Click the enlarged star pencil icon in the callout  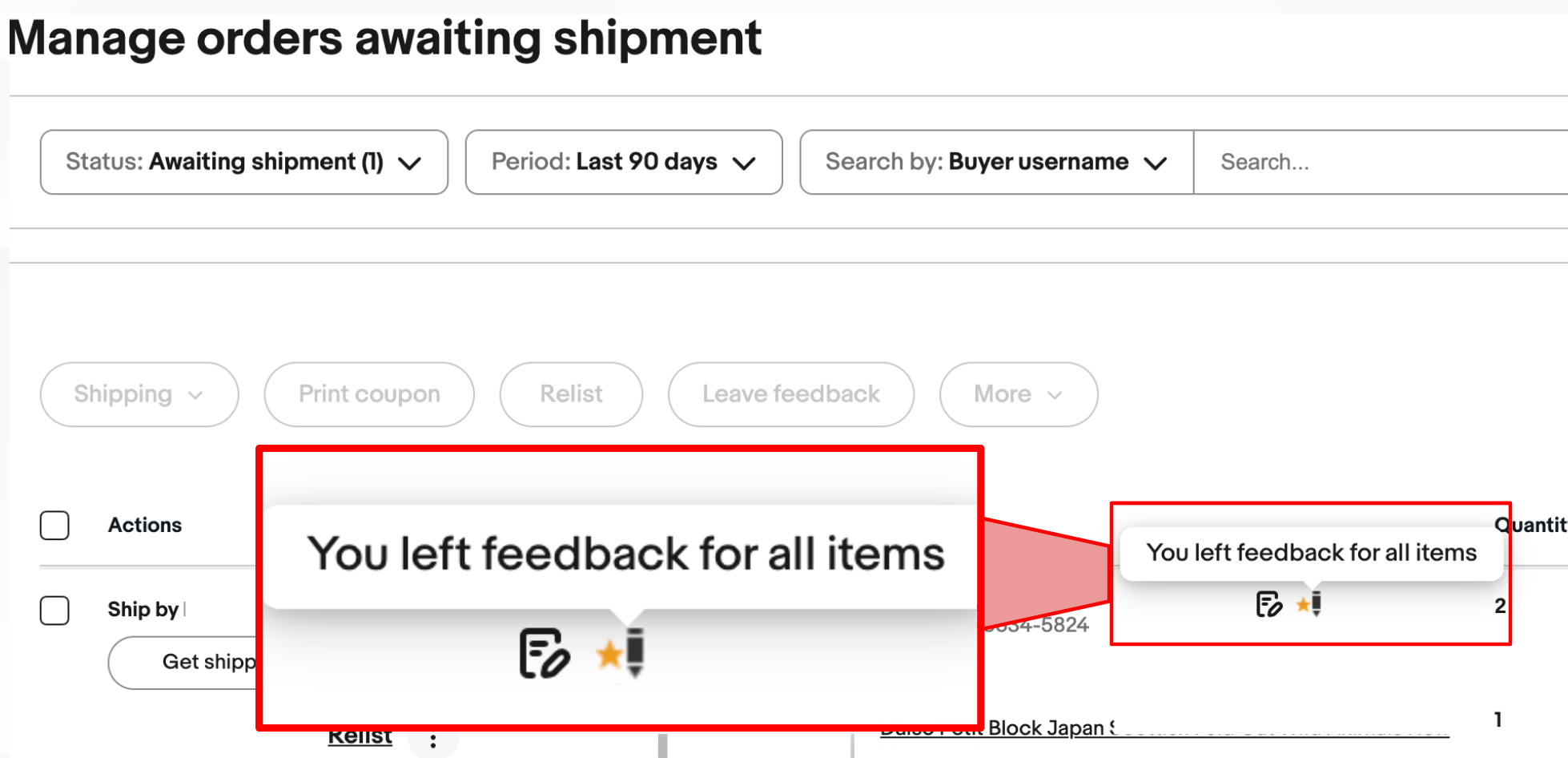click(621, 652)
